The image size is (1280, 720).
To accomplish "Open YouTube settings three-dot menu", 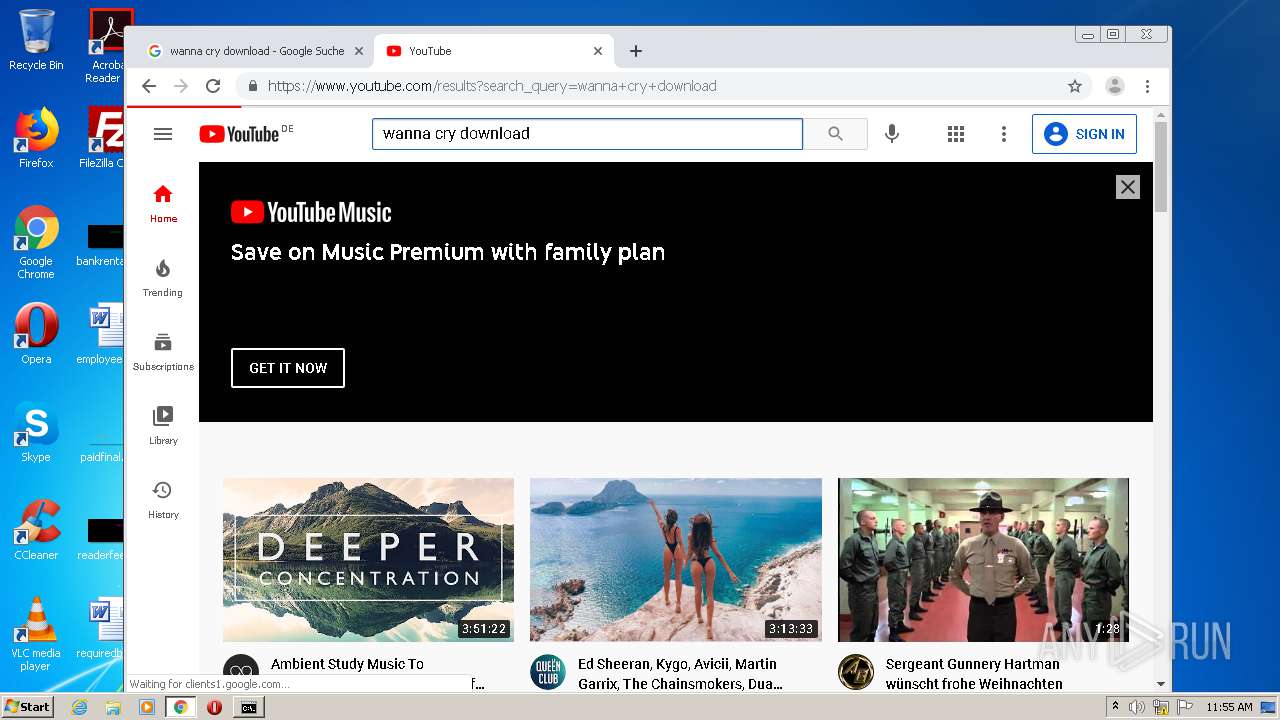I will pyautogui.click(x=1004, y=134).
